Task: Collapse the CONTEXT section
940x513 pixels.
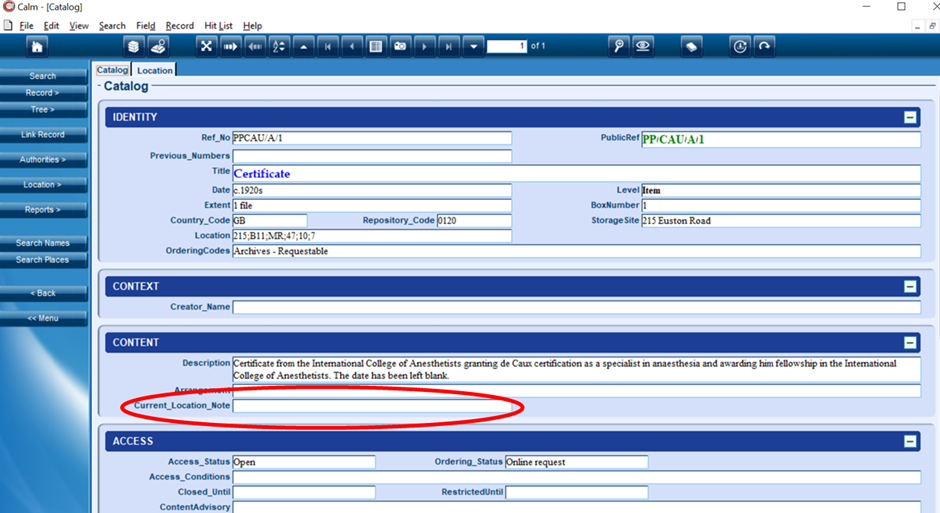Action: click(910, 286)
